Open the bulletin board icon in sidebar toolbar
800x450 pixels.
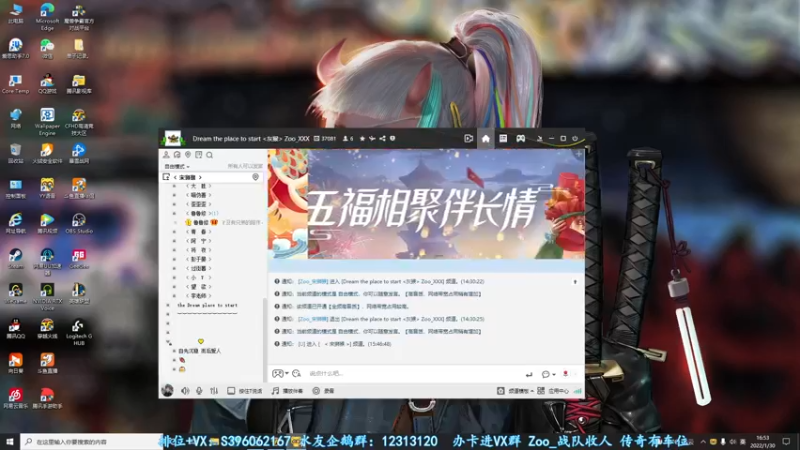tap(198, 155)
